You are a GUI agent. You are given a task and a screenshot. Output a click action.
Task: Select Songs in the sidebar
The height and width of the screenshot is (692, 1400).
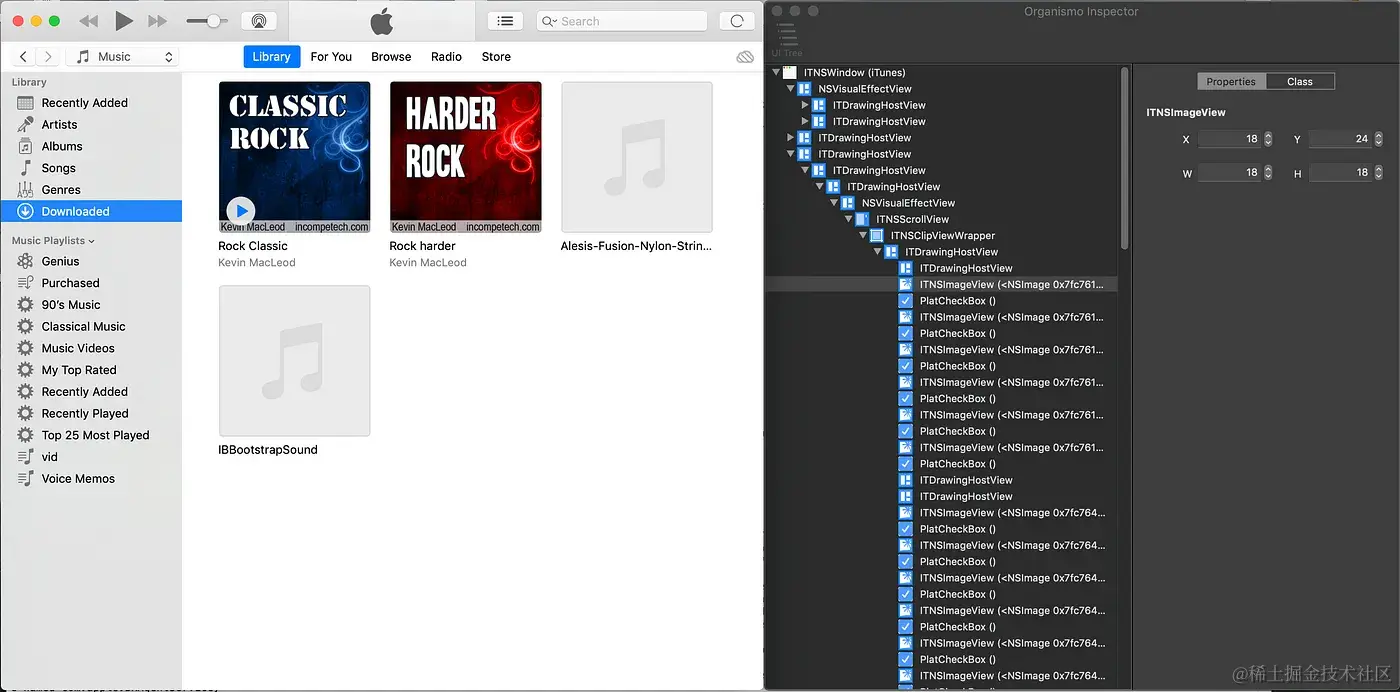point(91,168)
